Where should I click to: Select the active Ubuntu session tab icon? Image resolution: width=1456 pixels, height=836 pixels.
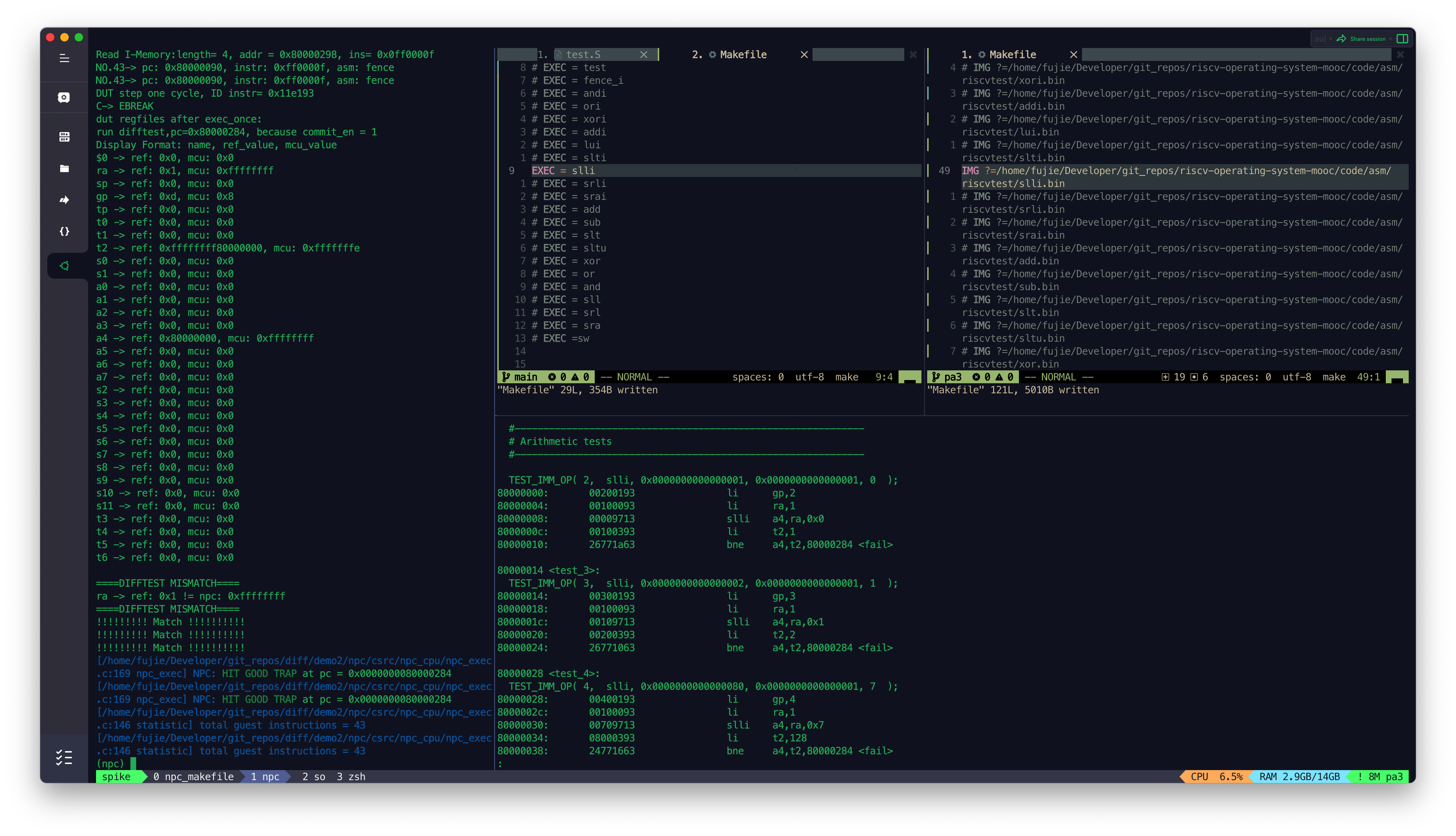point(64,266)
